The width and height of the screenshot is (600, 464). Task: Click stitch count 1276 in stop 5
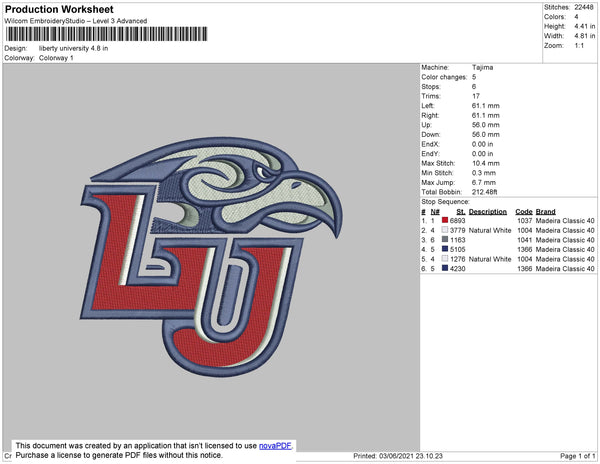pyautogui.click(x=458, y=259)
